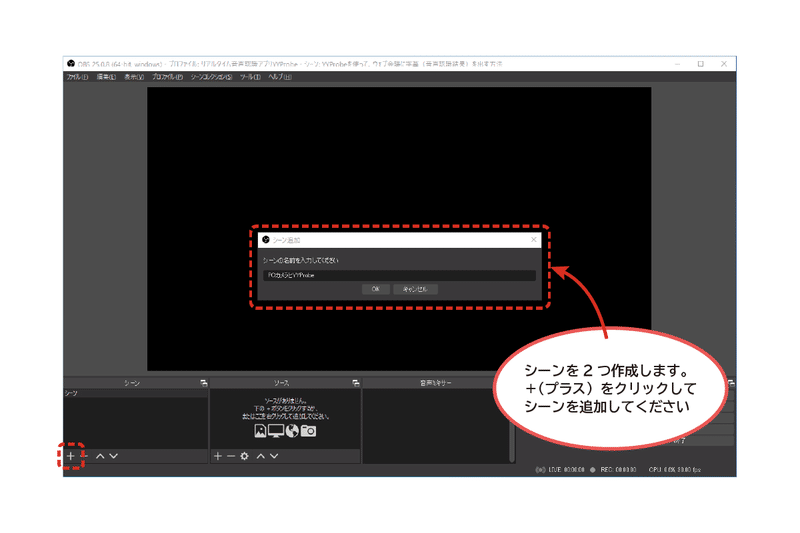The image size is (800, 533).
Task: Open source properties with the gear icon
Action: (244, 456)
